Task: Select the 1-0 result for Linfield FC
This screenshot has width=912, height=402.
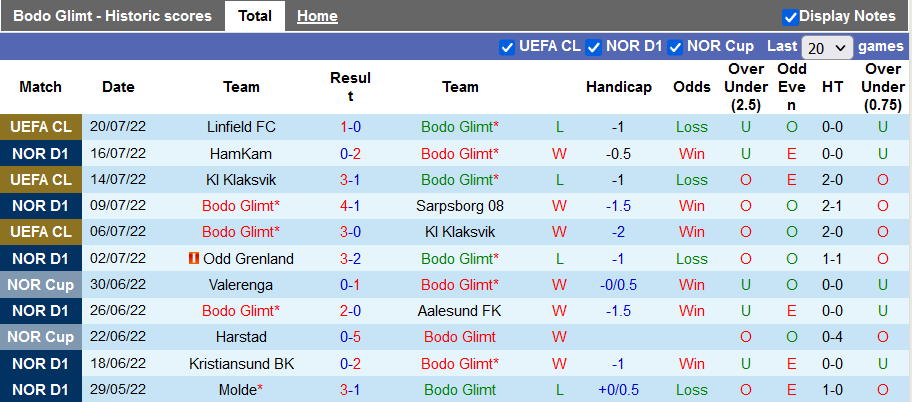Action: point(350,127)
